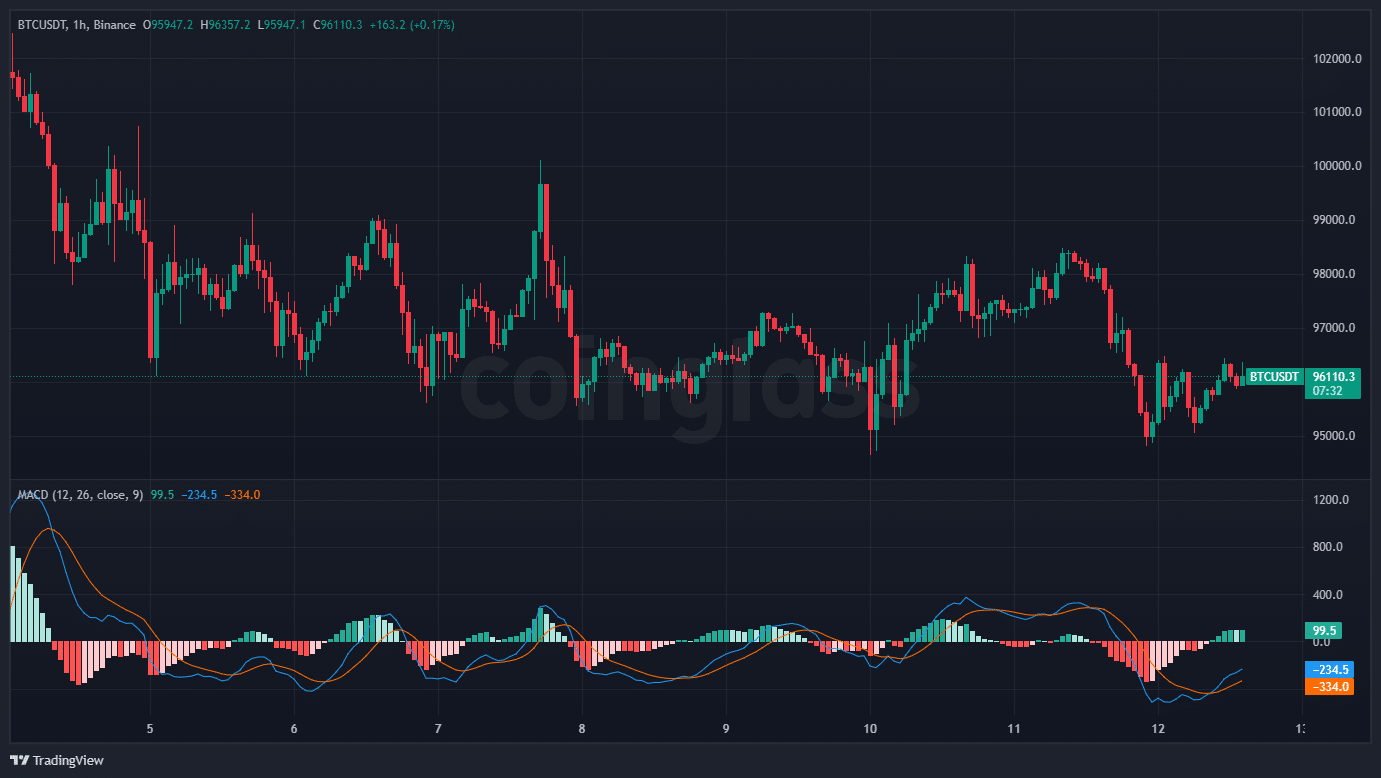Click the 07:32 candle countdown timer
Image resolution: width=1381 pixels, height=778 pixels.
coord(1327,391)
